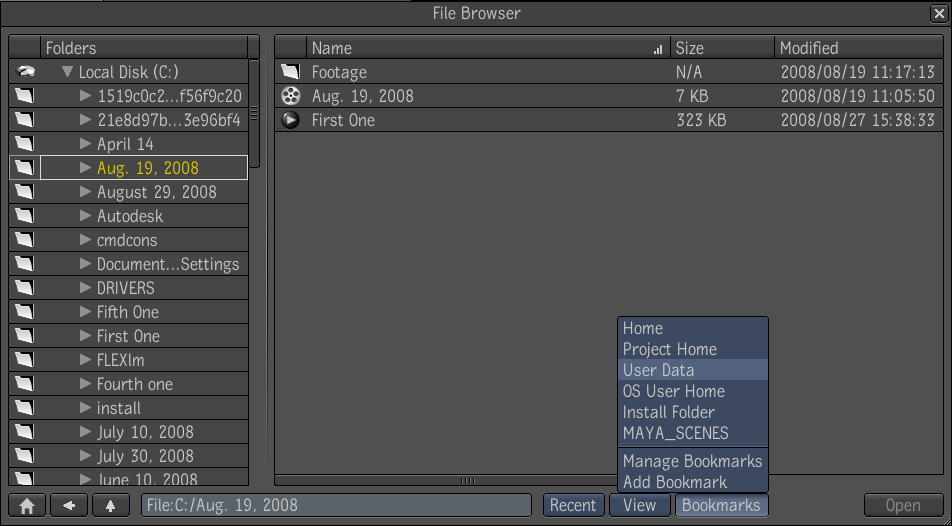
Task: Sort files by Modified column header
Action: click(x=858, y=48)
